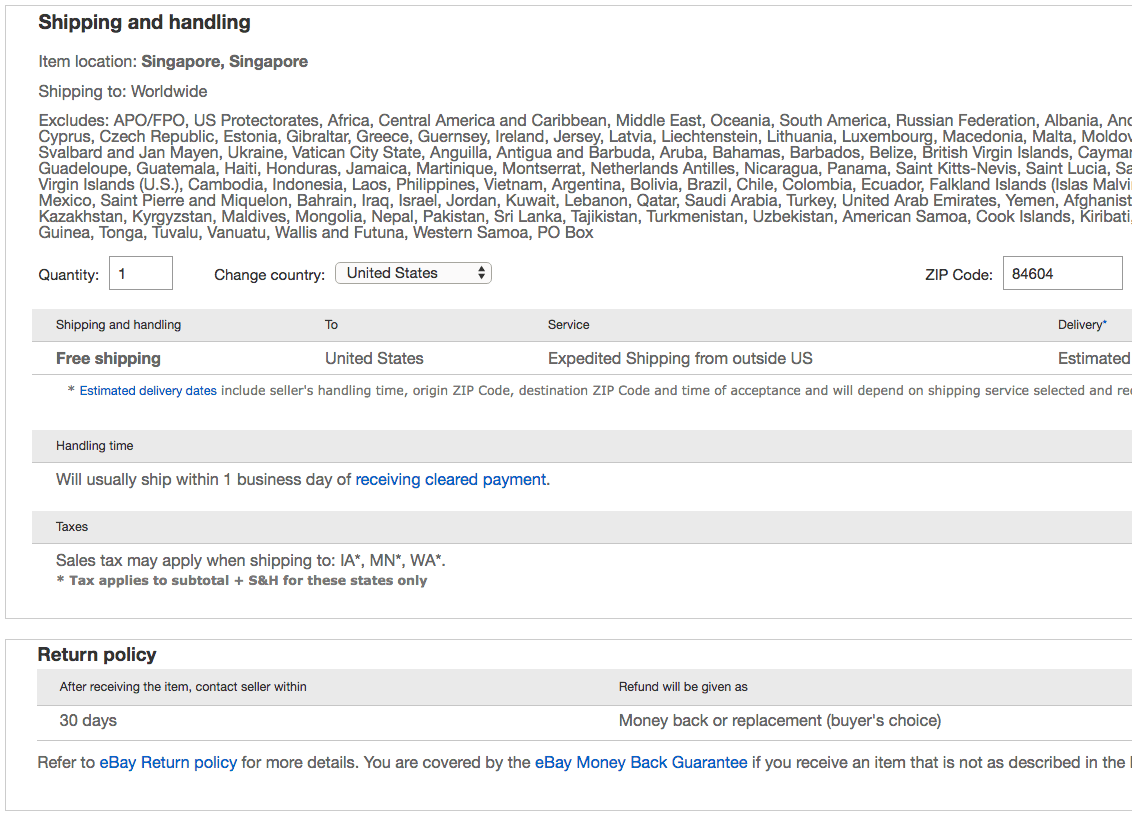The image size is (1132, 816).
Task: Click the ZIP Code text box
Action: click(x=1062, y=273)
